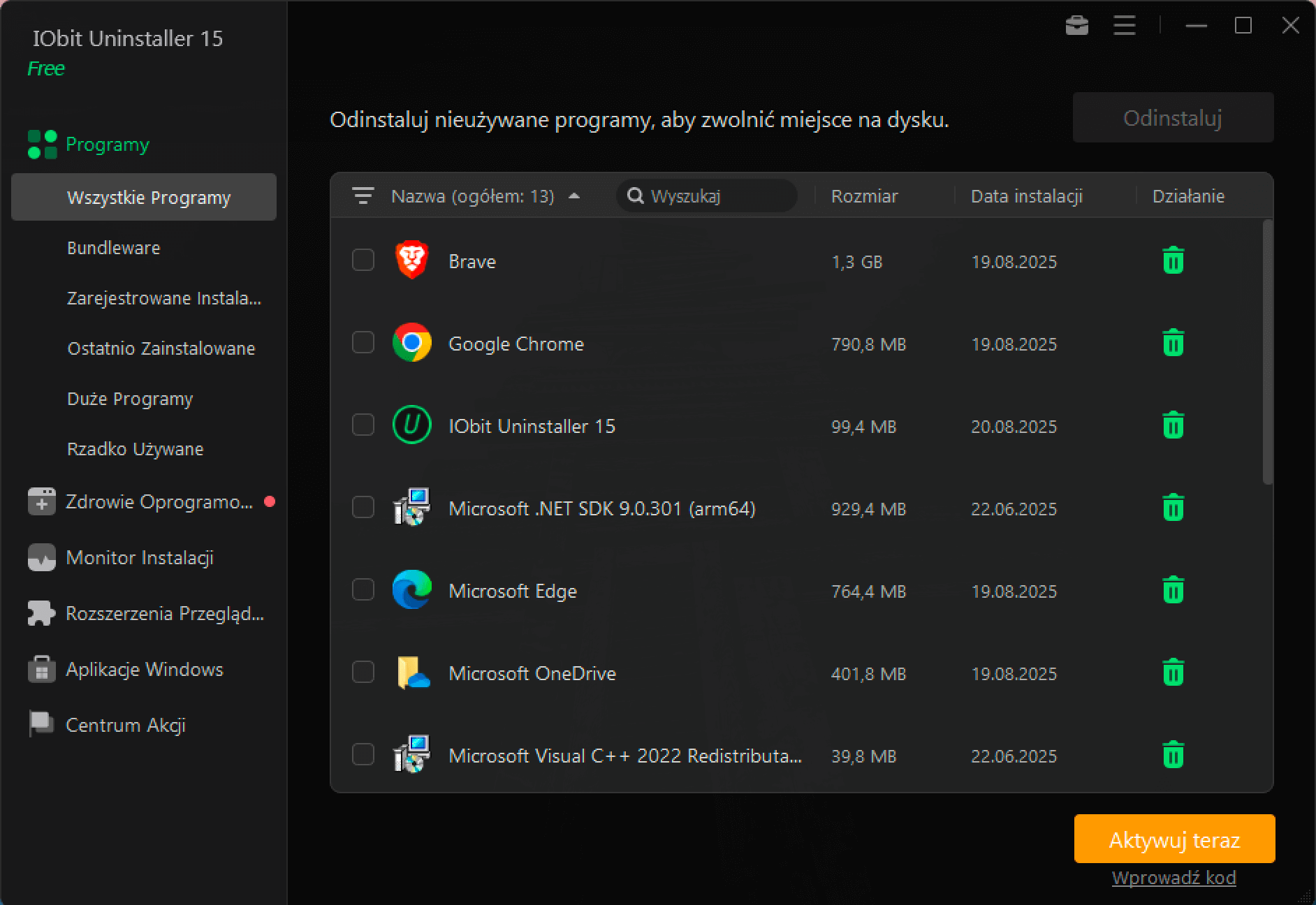
Task: Click the search magnifier icon
Action: tap(635, 196)
